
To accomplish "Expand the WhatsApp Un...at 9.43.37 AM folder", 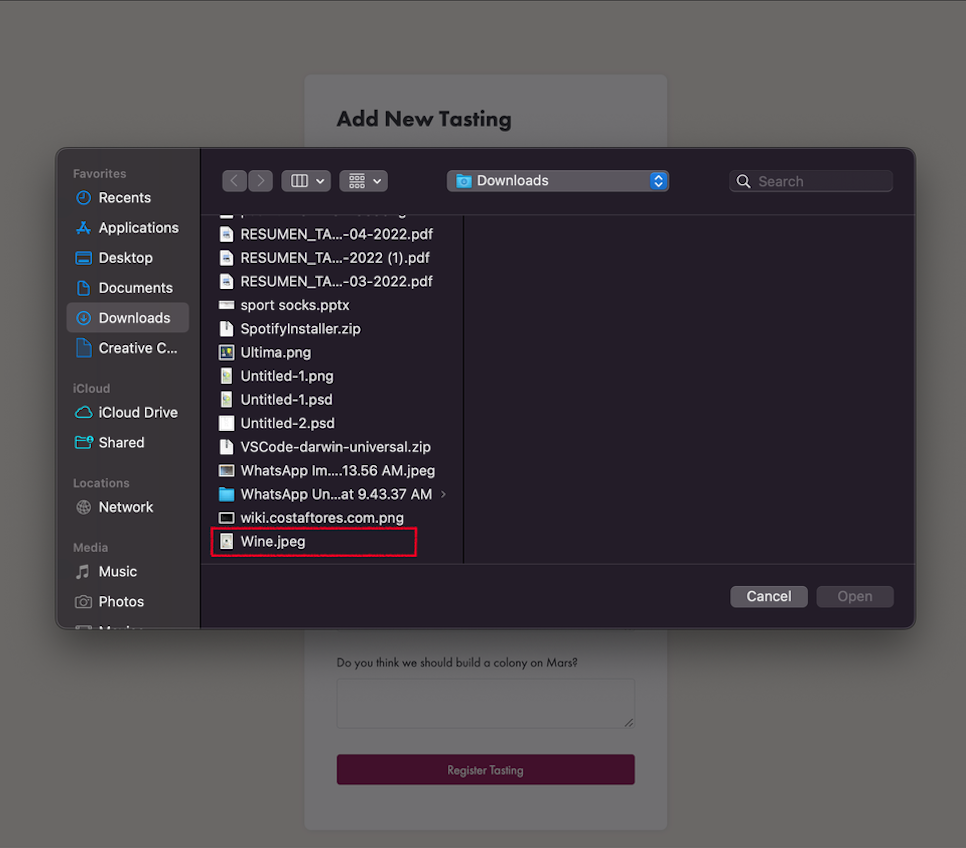I will pos(443,494).
